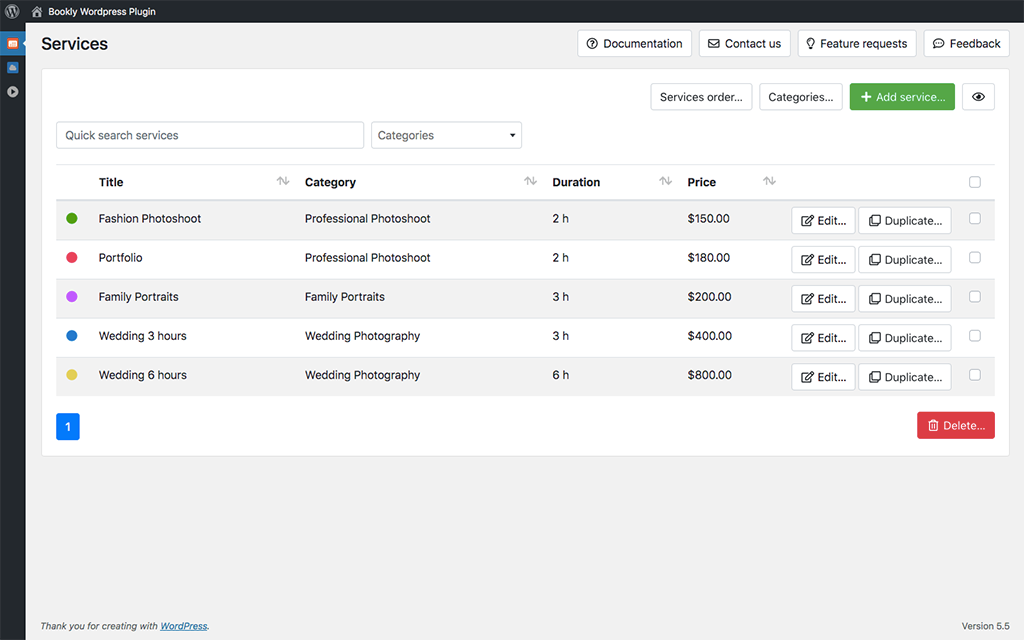Click the Contact us button
The image size is (1024, 640).
[x=744, y=43]
